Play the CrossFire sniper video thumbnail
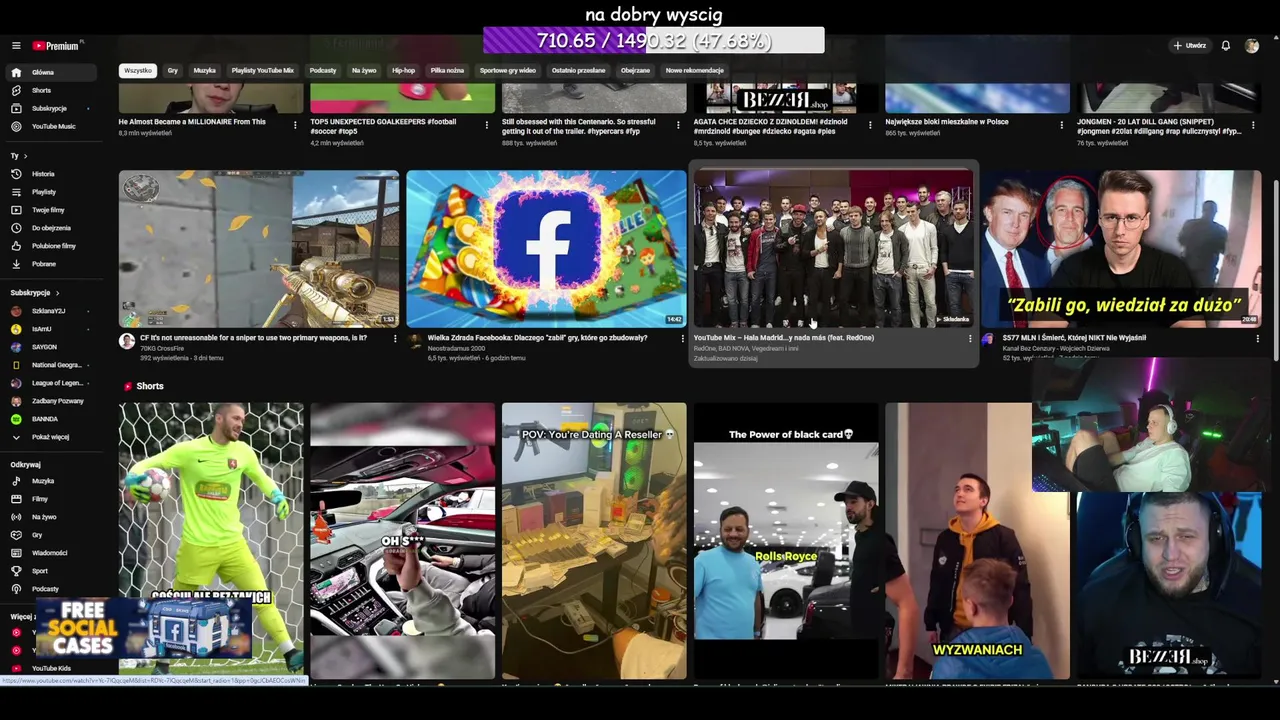Image resolution: width=1280 pixels, height=720 pixels. click(259, 249)
